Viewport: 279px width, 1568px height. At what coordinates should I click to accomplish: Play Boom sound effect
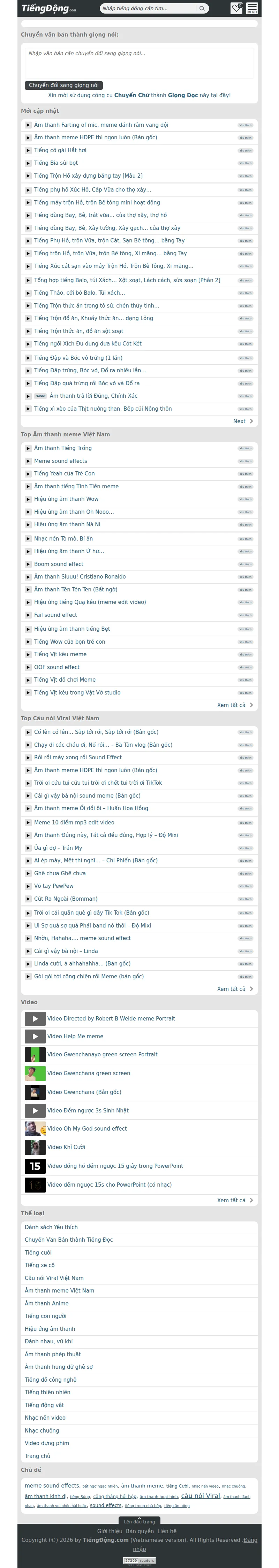28,564
